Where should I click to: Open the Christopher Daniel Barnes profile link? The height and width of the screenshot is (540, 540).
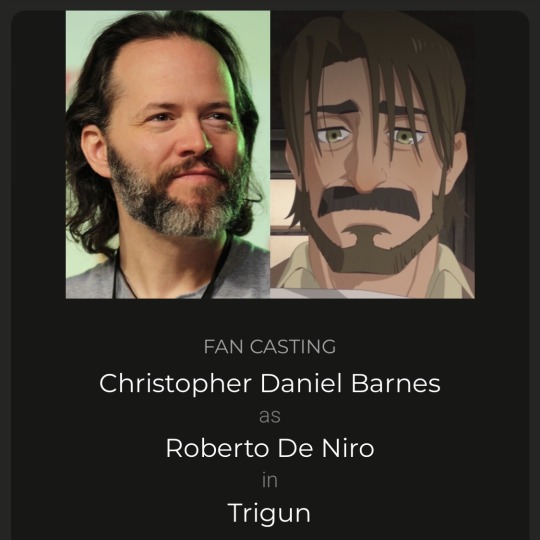point(270,383)
